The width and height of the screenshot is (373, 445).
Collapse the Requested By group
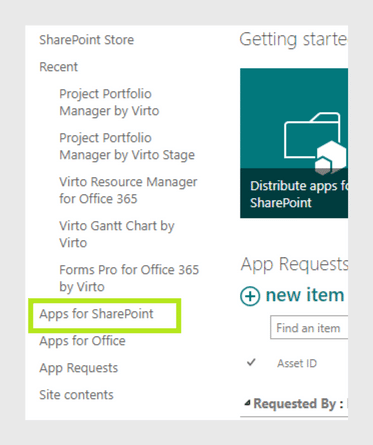[x=247, y=403]
